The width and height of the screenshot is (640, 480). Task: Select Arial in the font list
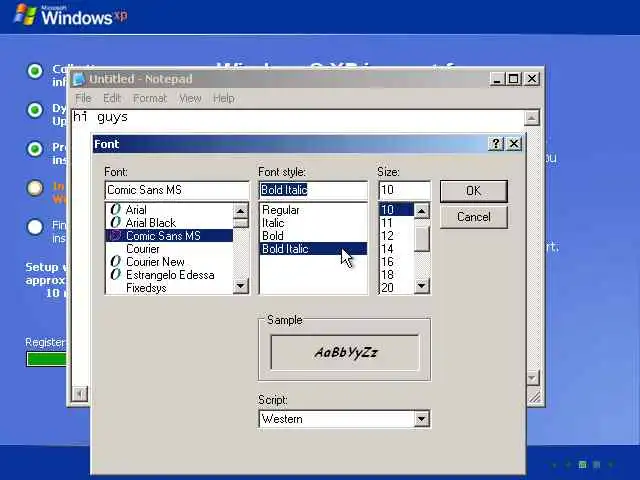pos(169,210)
